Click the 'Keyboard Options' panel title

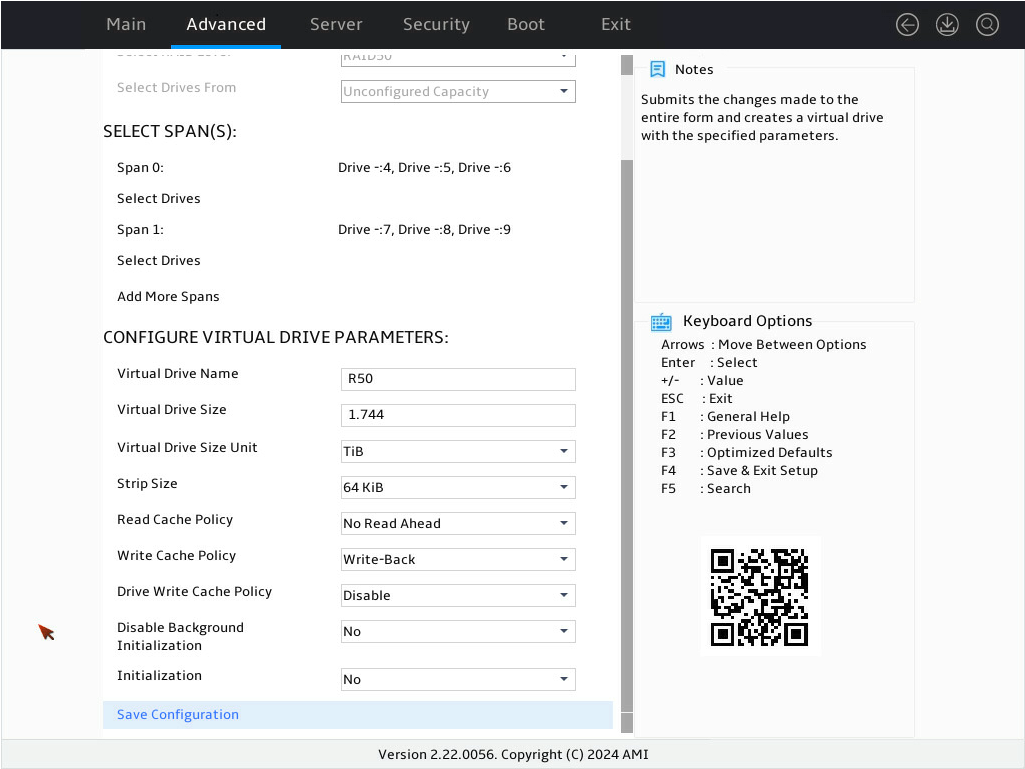(x=748, y=321)
